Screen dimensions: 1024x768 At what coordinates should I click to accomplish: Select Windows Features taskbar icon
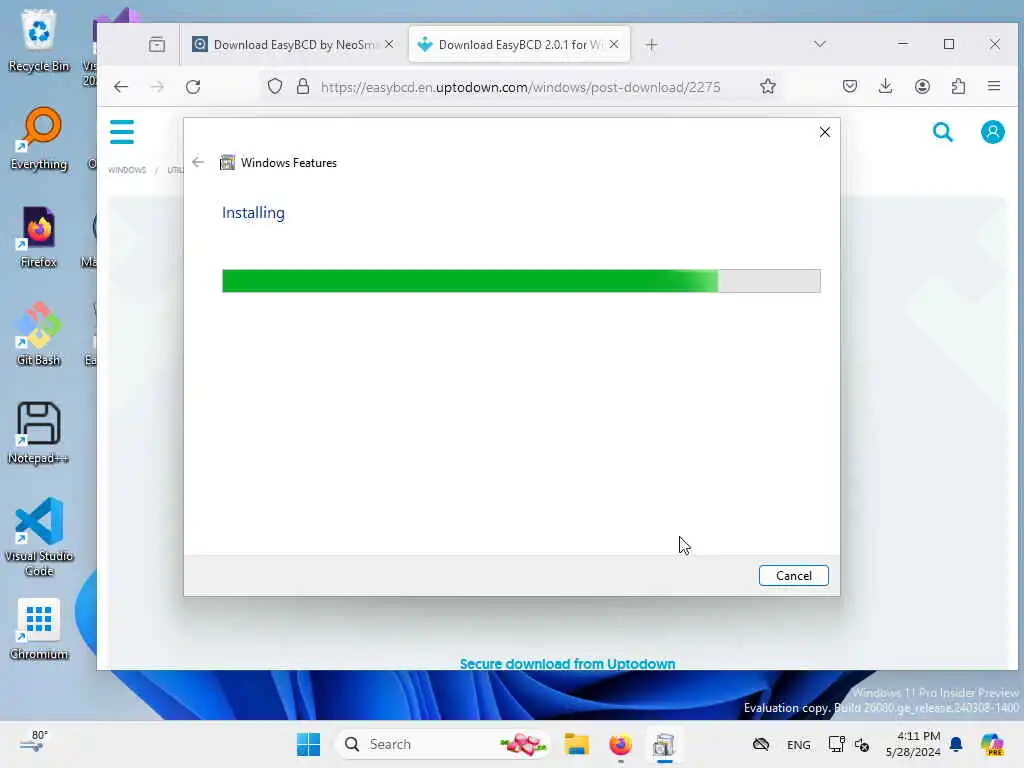[664, 744]
